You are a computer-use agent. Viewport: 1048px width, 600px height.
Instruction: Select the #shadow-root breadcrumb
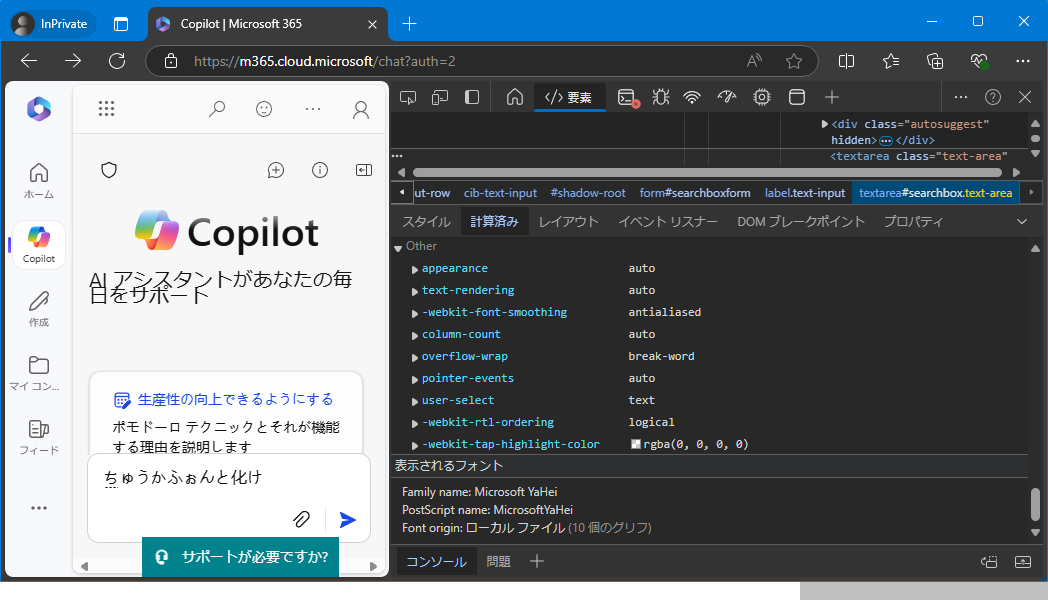[588, 193]
